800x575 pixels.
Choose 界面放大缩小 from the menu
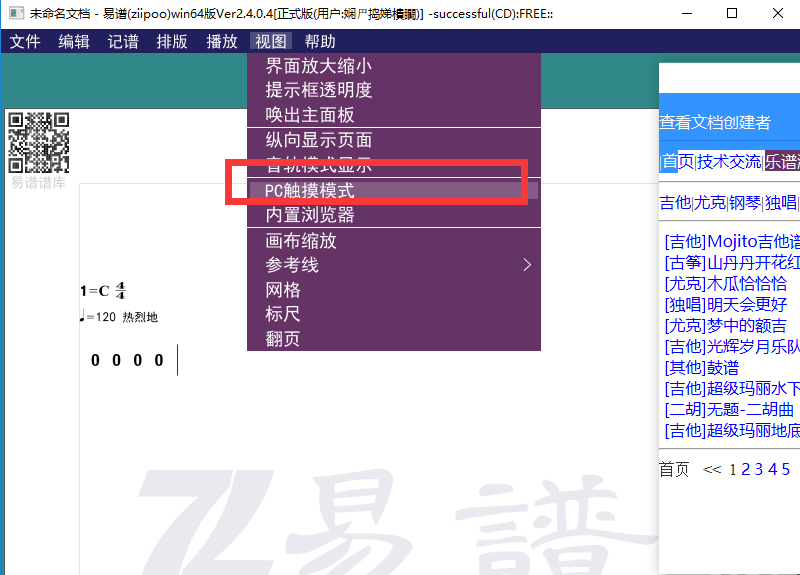(393, 66)
